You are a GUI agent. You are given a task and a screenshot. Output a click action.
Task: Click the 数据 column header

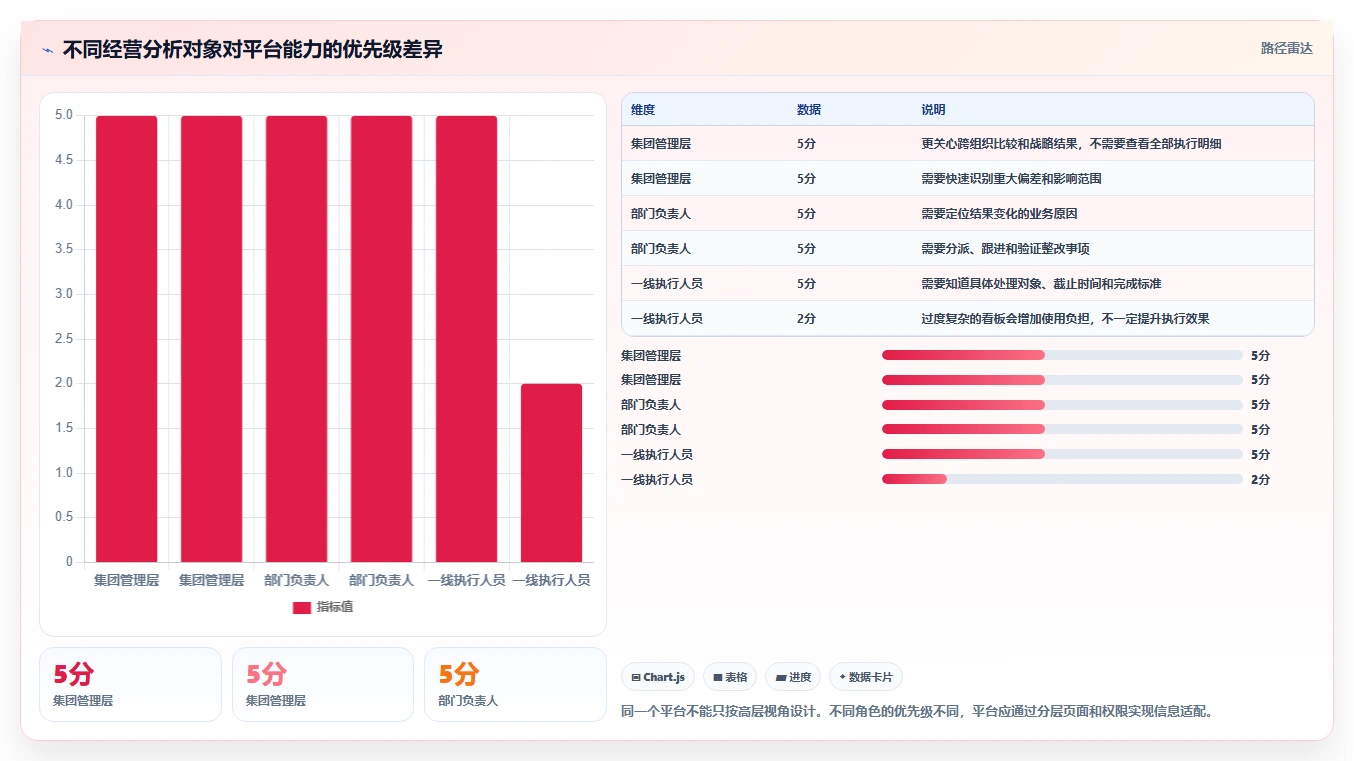coord(809,110)
